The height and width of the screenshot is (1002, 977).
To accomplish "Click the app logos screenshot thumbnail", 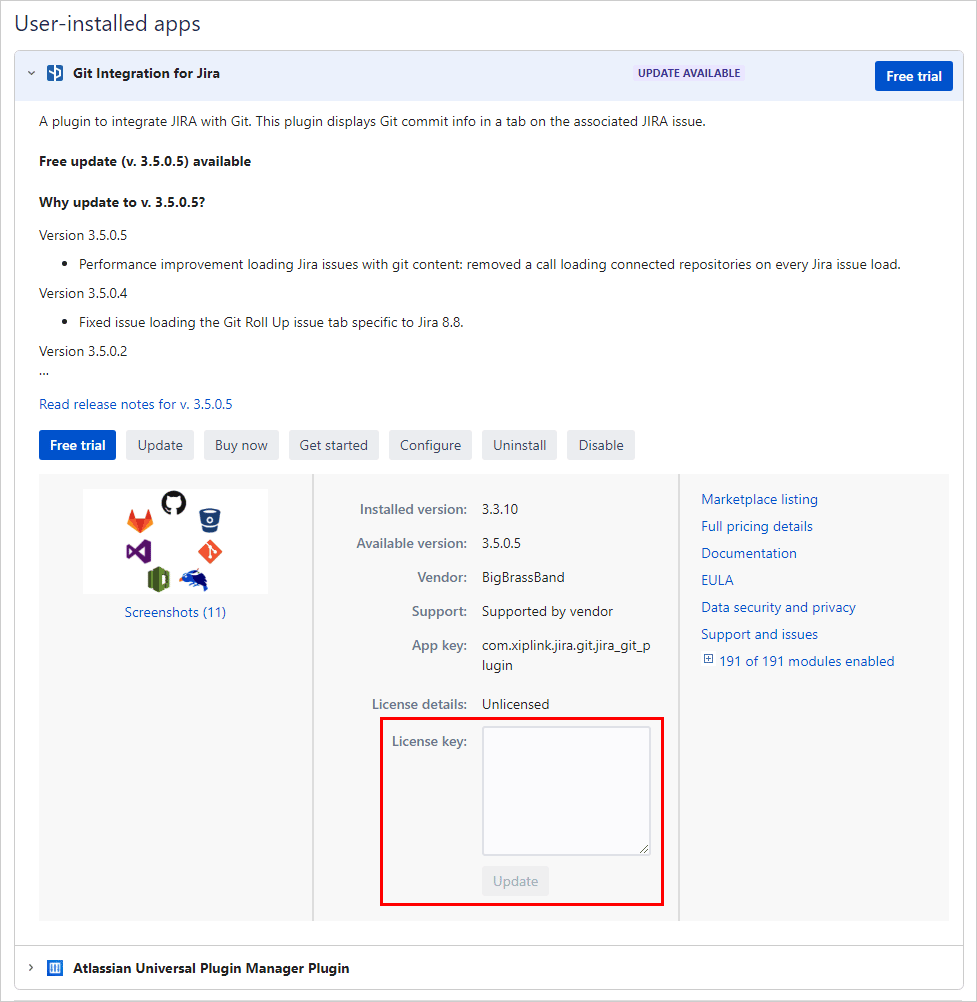I will coord(175,541).
